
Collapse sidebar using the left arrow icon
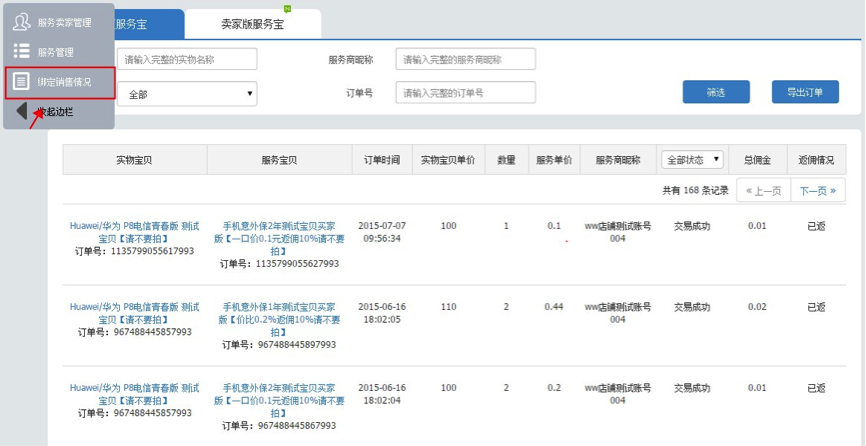pos(21,112)
